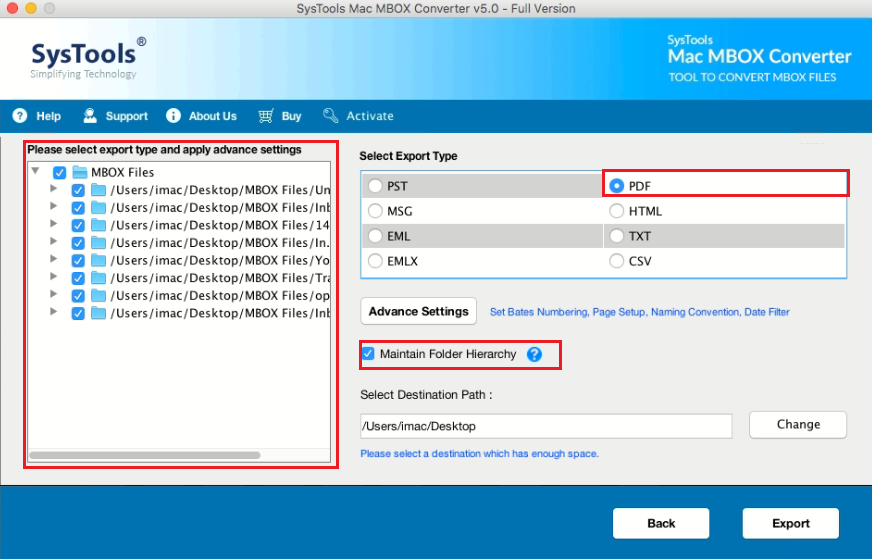Viewport: 872px width, 559px height.
Task: Click the destination path field /Users/imac/Desktop
Action: tap(546, 426)
